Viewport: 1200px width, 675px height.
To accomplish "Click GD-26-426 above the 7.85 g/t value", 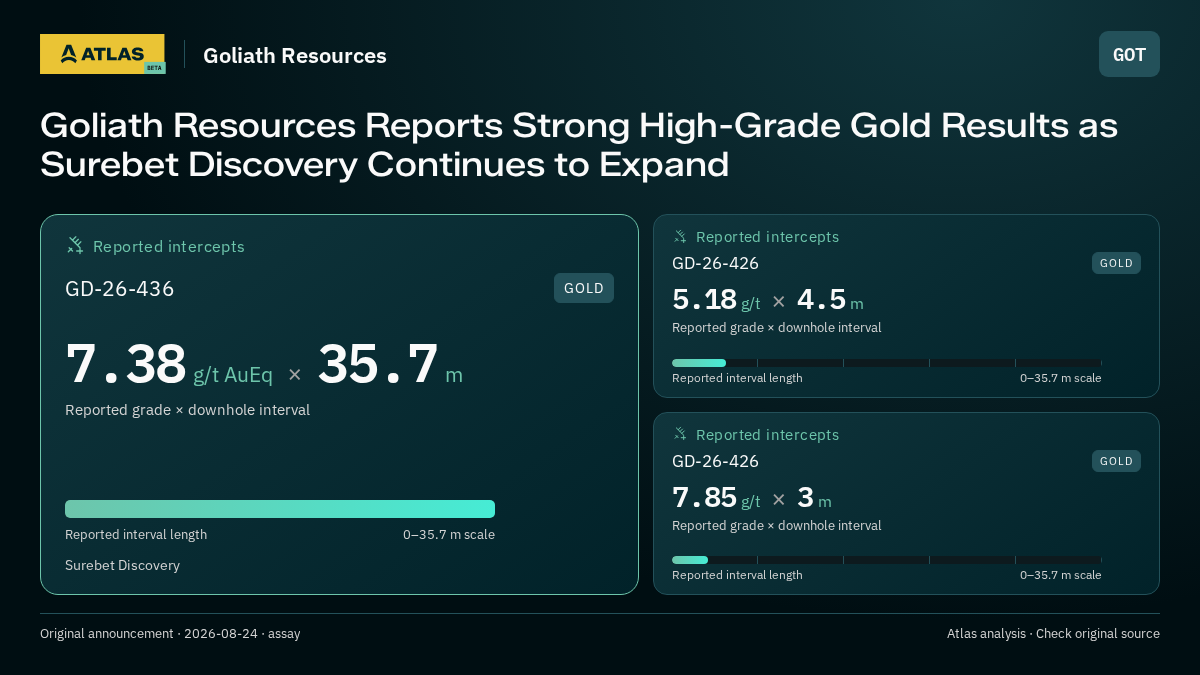I will click(715, 461).
